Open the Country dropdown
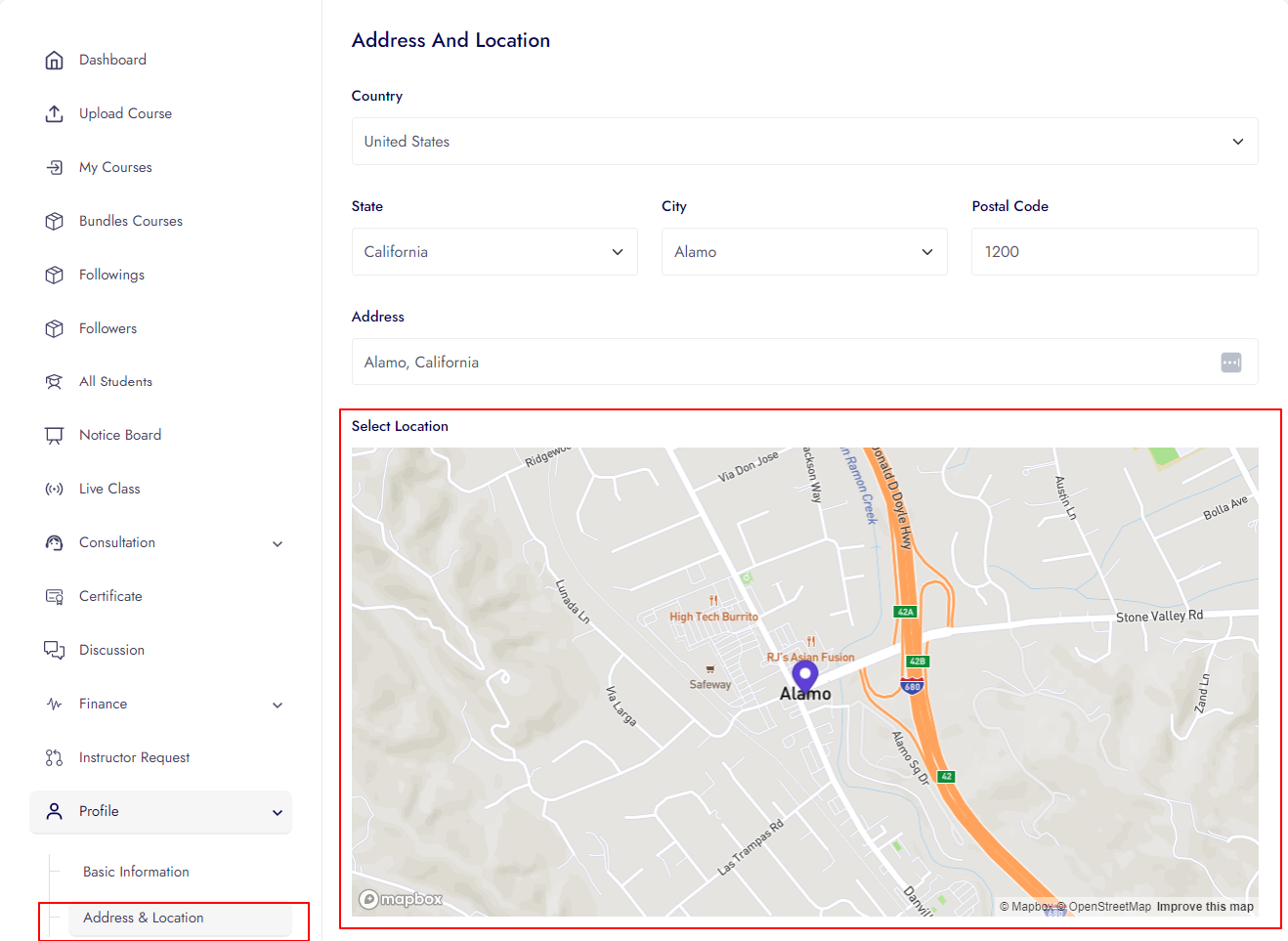This screenshot has height=941, width=1288. pyautogui.click(x=804, y=142)
